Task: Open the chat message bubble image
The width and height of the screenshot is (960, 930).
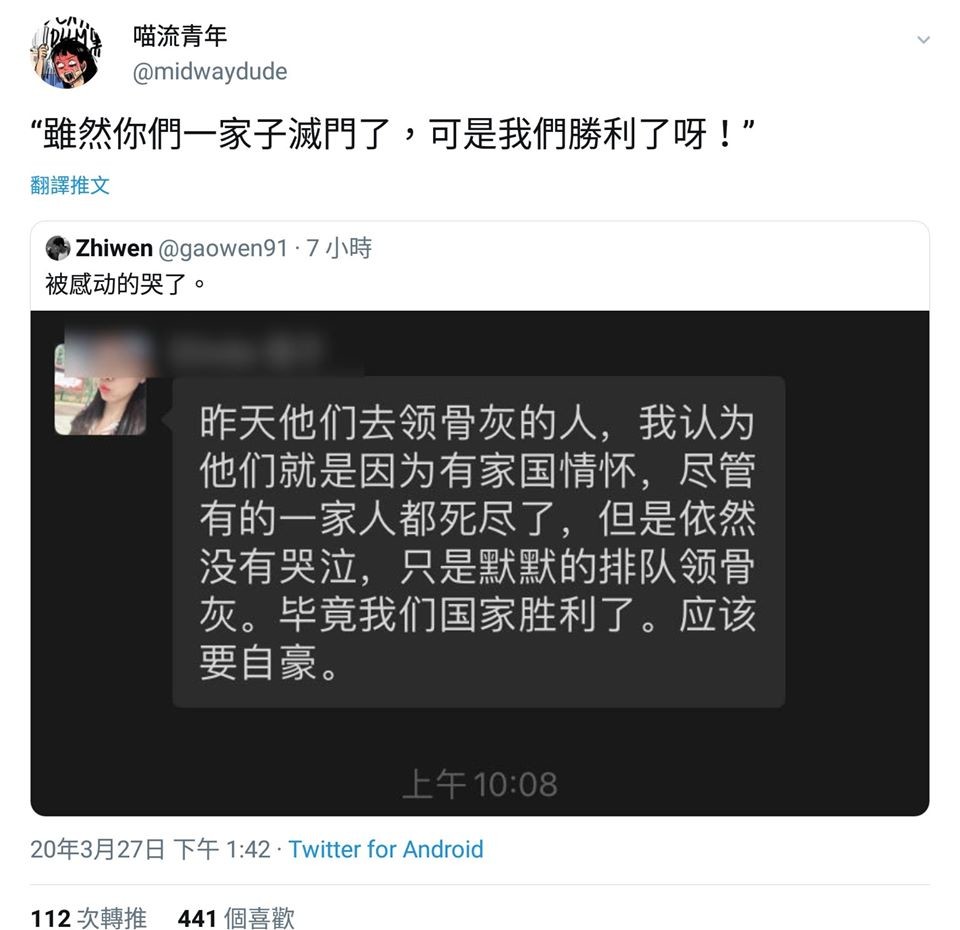Action: [479, 542]
